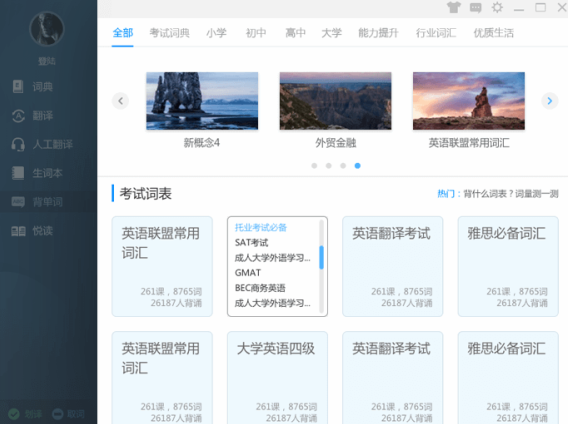Open the feedback message icon
Screen dimensions: 568x424
point(475,7)
